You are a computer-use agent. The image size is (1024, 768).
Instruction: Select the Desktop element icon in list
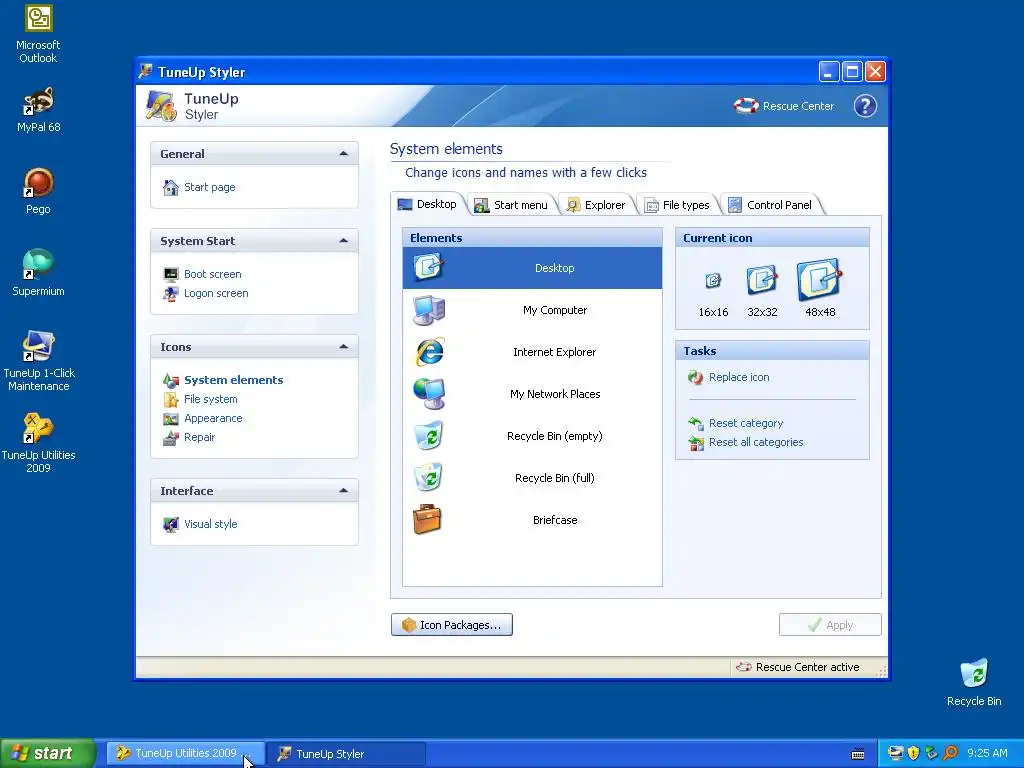(429, 267)
